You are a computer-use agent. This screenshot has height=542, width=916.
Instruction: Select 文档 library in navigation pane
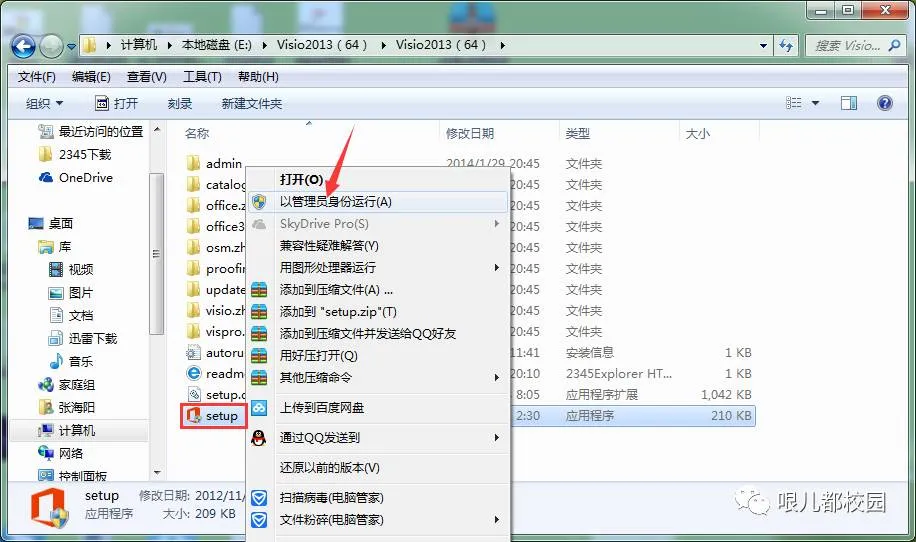[71, 315]
